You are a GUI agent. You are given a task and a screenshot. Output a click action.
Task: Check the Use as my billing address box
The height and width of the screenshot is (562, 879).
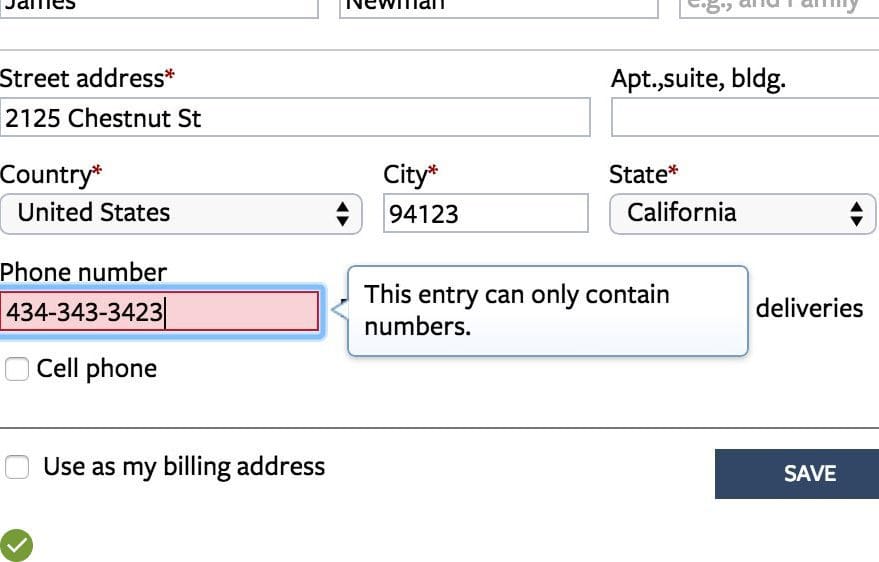click(x=17, y=467)
